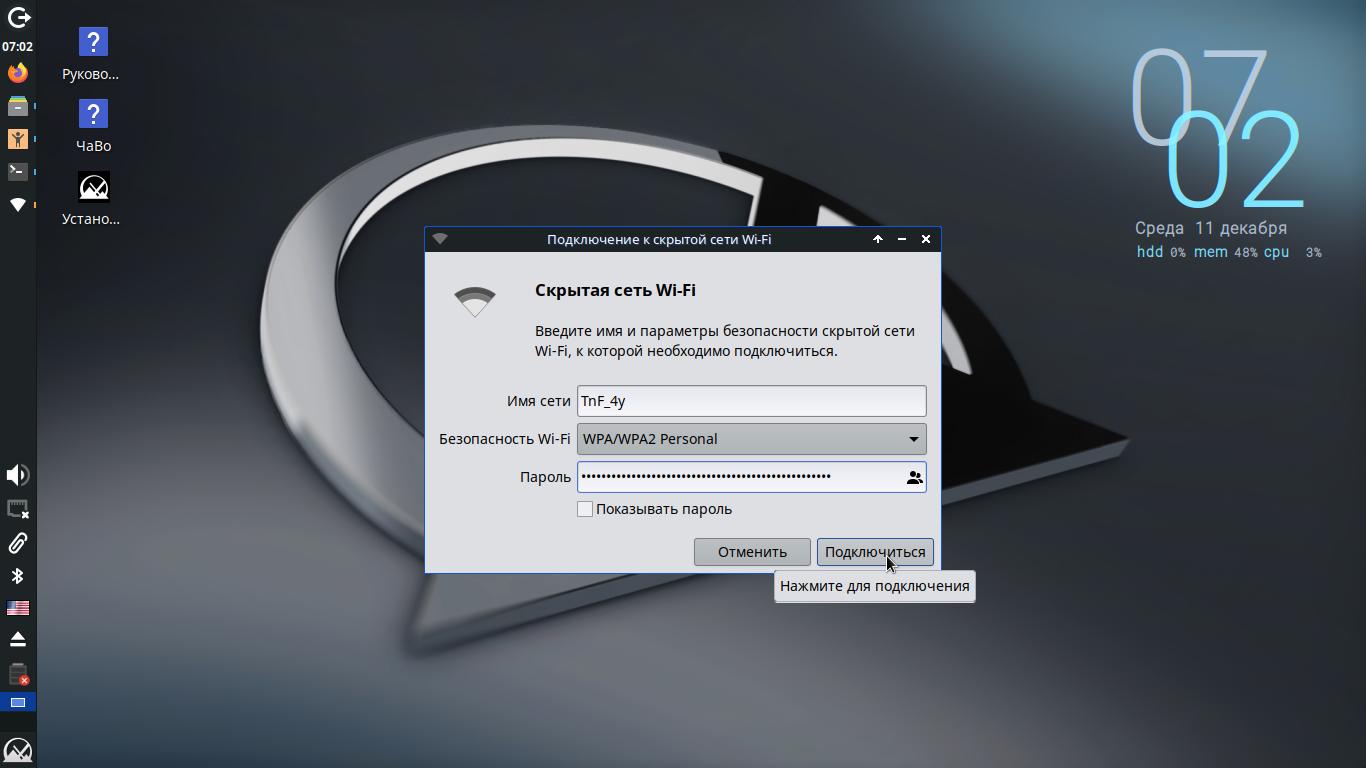Screen dimensions: 1366x768
Task: Click the keep-above arrow button in titlebar
Action: click(878, 239)
